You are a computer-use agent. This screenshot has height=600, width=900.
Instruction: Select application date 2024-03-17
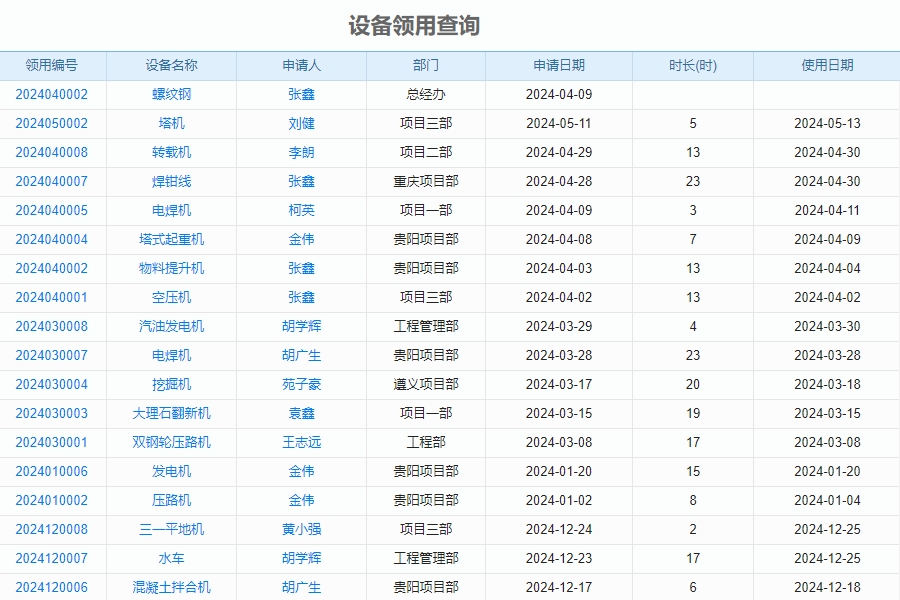(559, 384)
